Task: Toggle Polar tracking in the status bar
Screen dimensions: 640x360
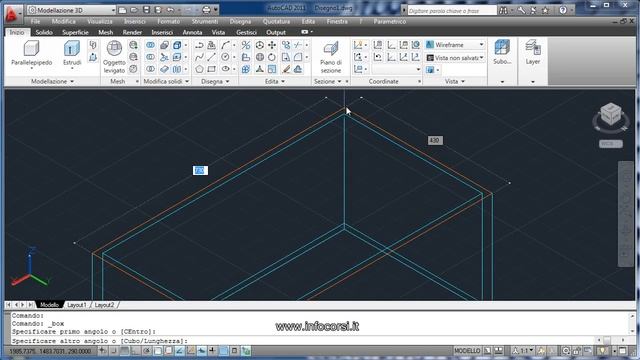Action: [147, 351]
